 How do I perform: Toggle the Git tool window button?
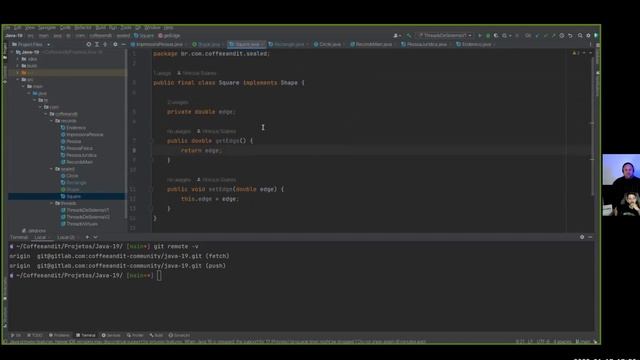(x=16, y=336)
